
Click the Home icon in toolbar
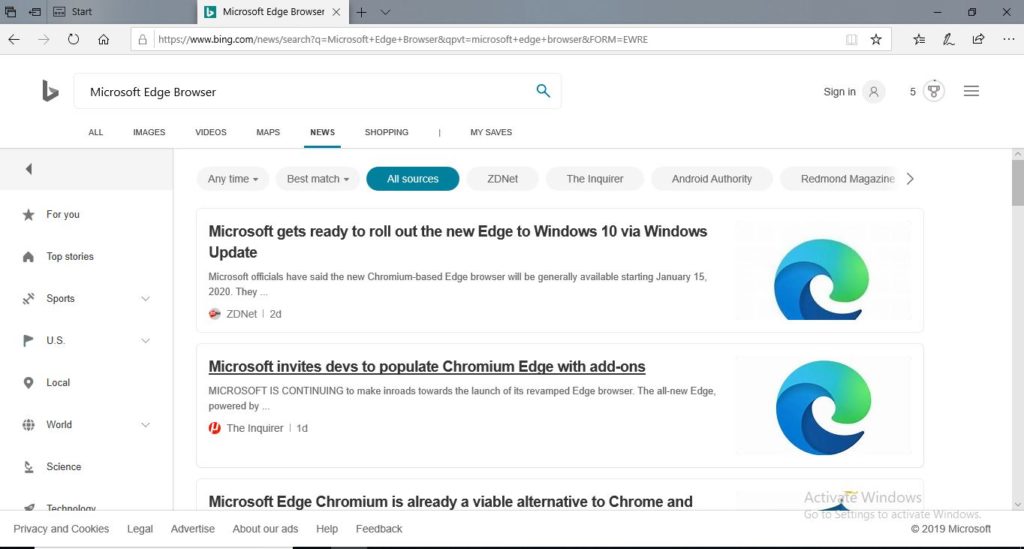pyautogui.click(x=103, y=39)
